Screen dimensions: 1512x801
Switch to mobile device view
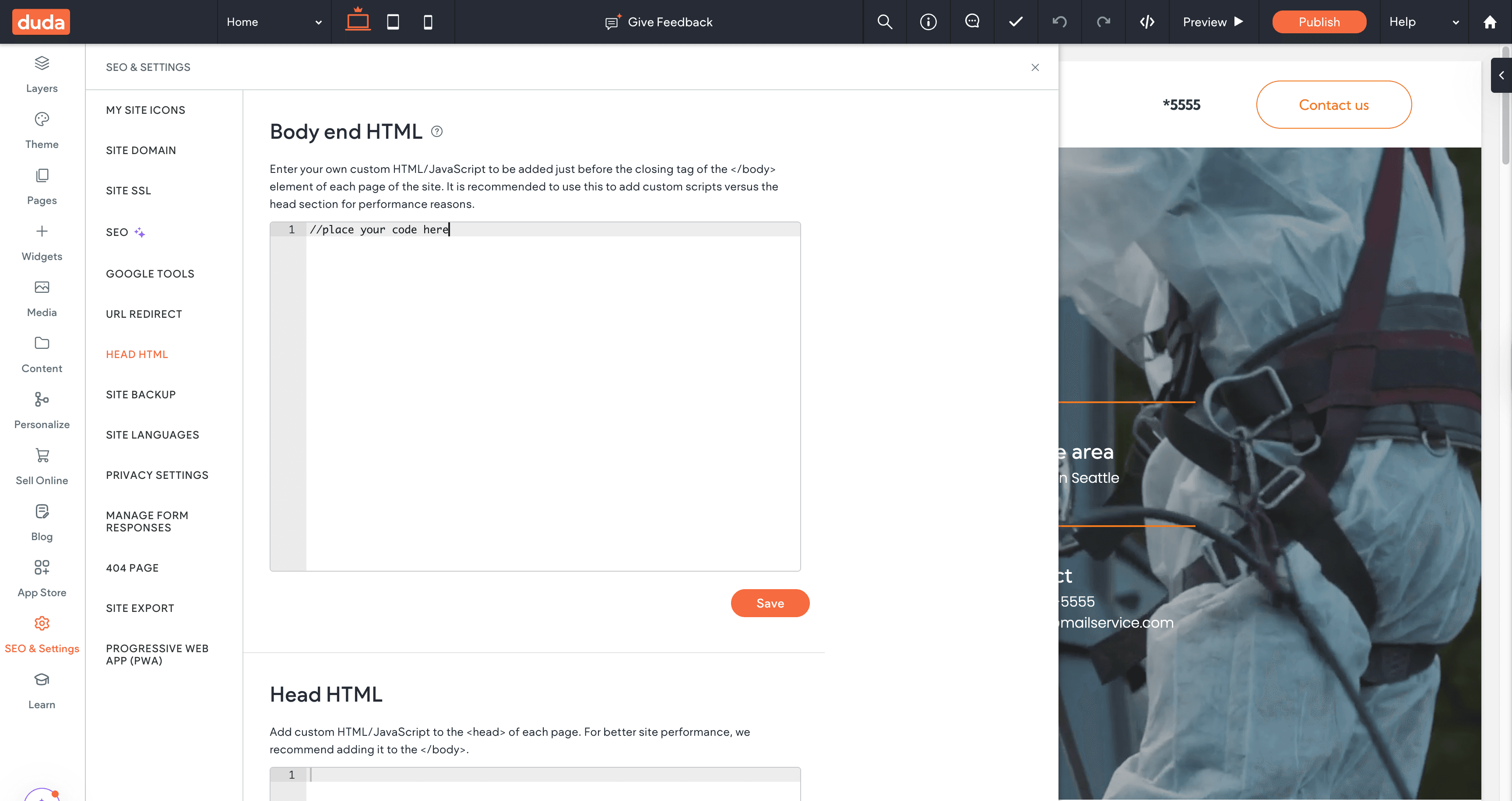click(x=428, y=22)
